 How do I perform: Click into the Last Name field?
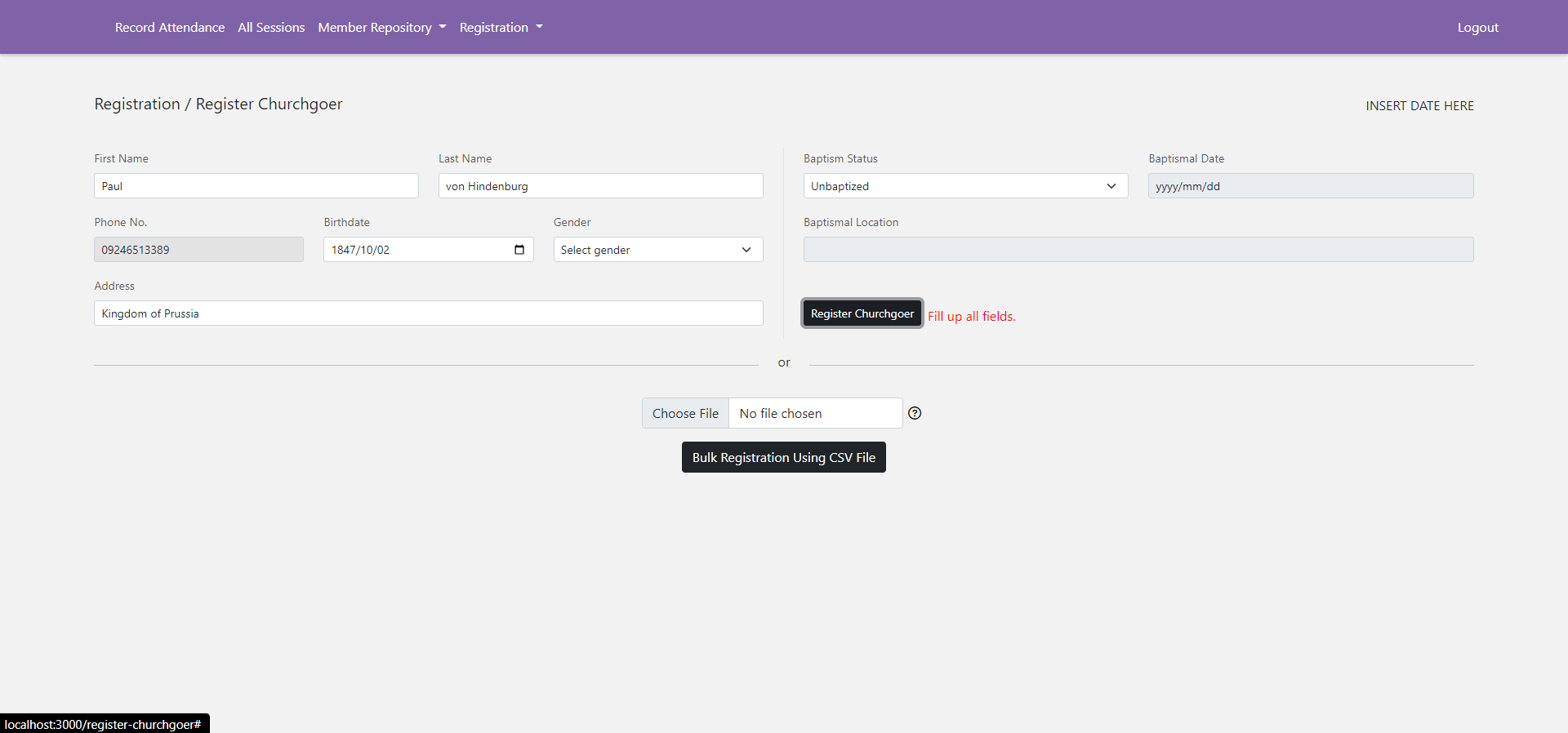click(x=600, y=186)
